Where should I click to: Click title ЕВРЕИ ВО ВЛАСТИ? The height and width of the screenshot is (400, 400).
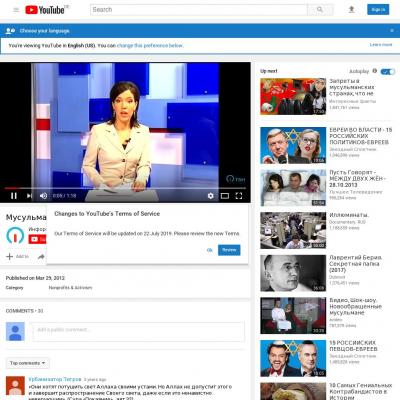[x=361, y=136]
